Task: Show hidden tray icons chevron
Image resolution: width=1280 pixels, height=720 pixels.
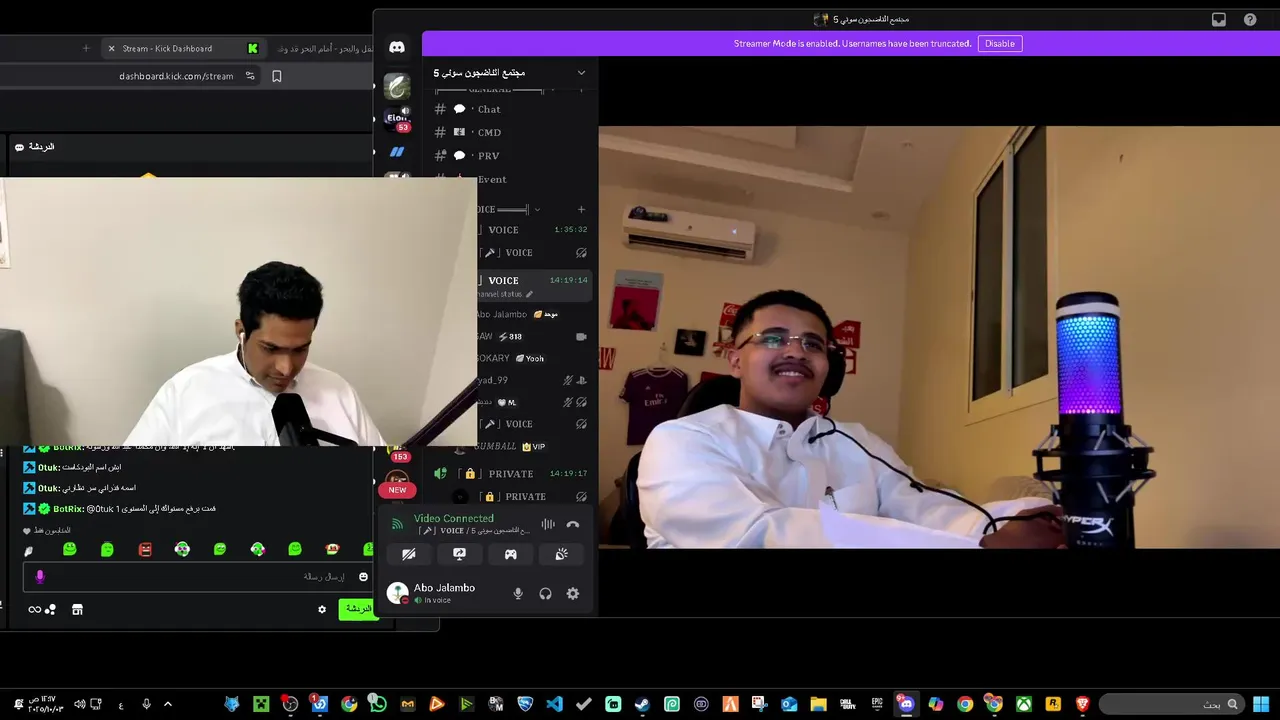Action: pos(168,704)
